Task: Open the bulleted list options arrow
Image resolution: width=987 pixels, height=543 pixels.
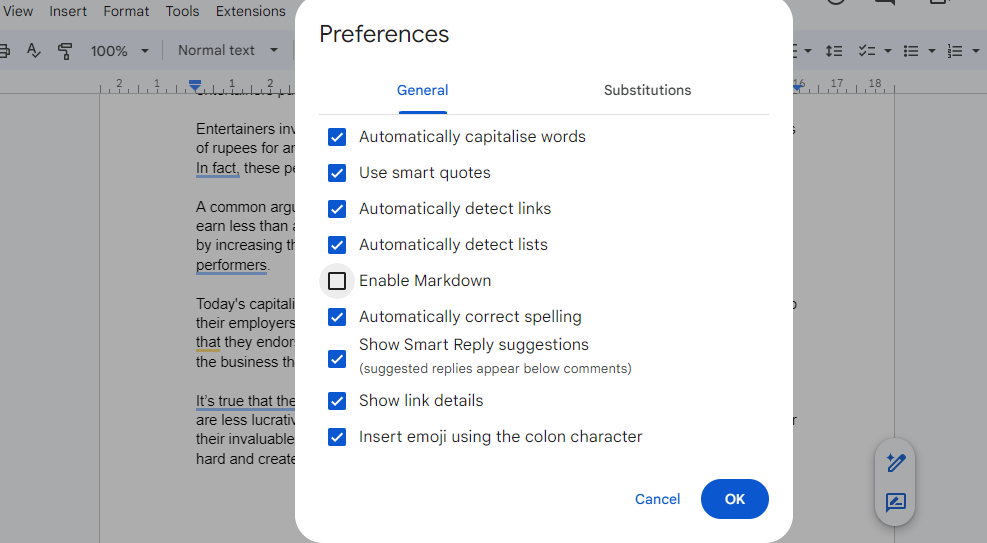Action: (x=932, y=50)
